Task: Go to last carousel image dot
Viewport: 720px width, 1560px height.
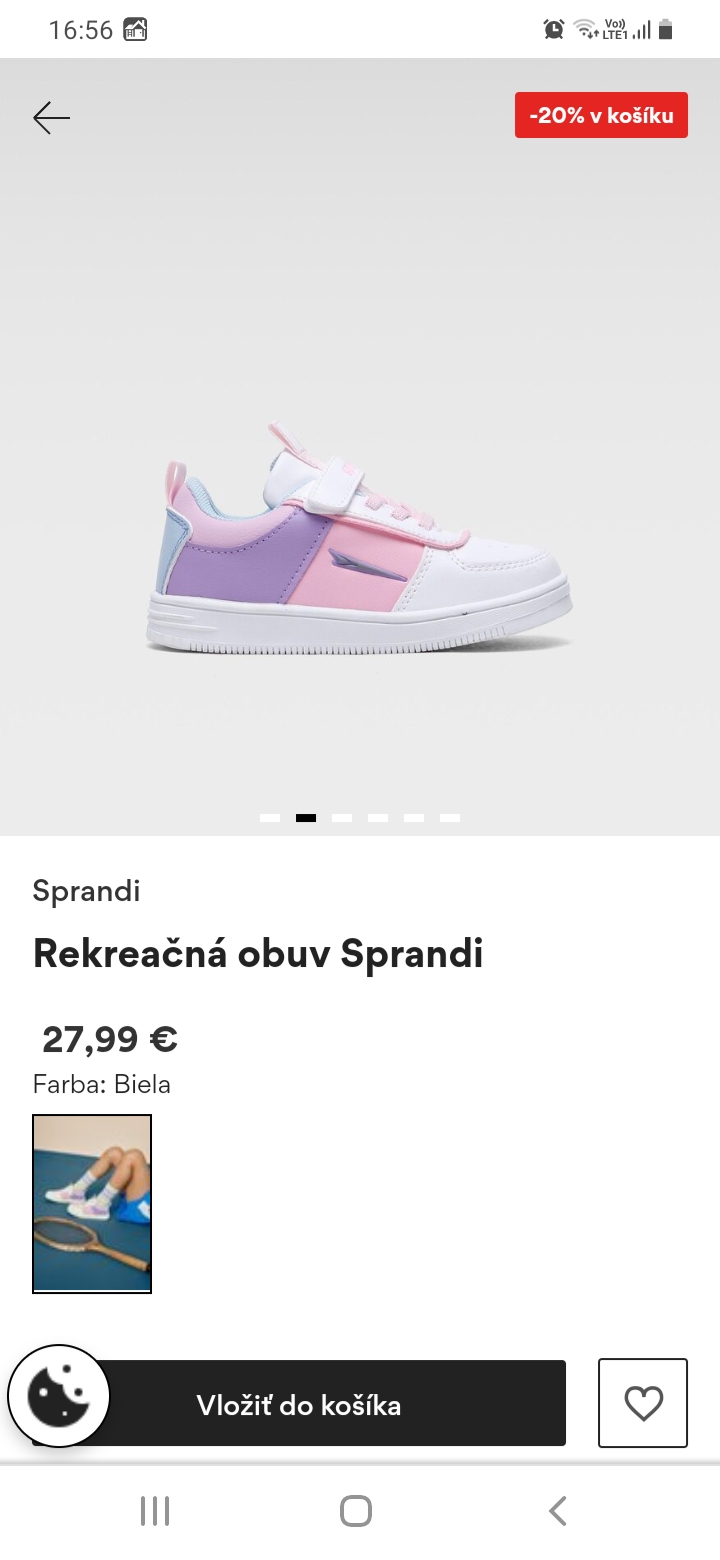Action: click(x=450, y=818)
